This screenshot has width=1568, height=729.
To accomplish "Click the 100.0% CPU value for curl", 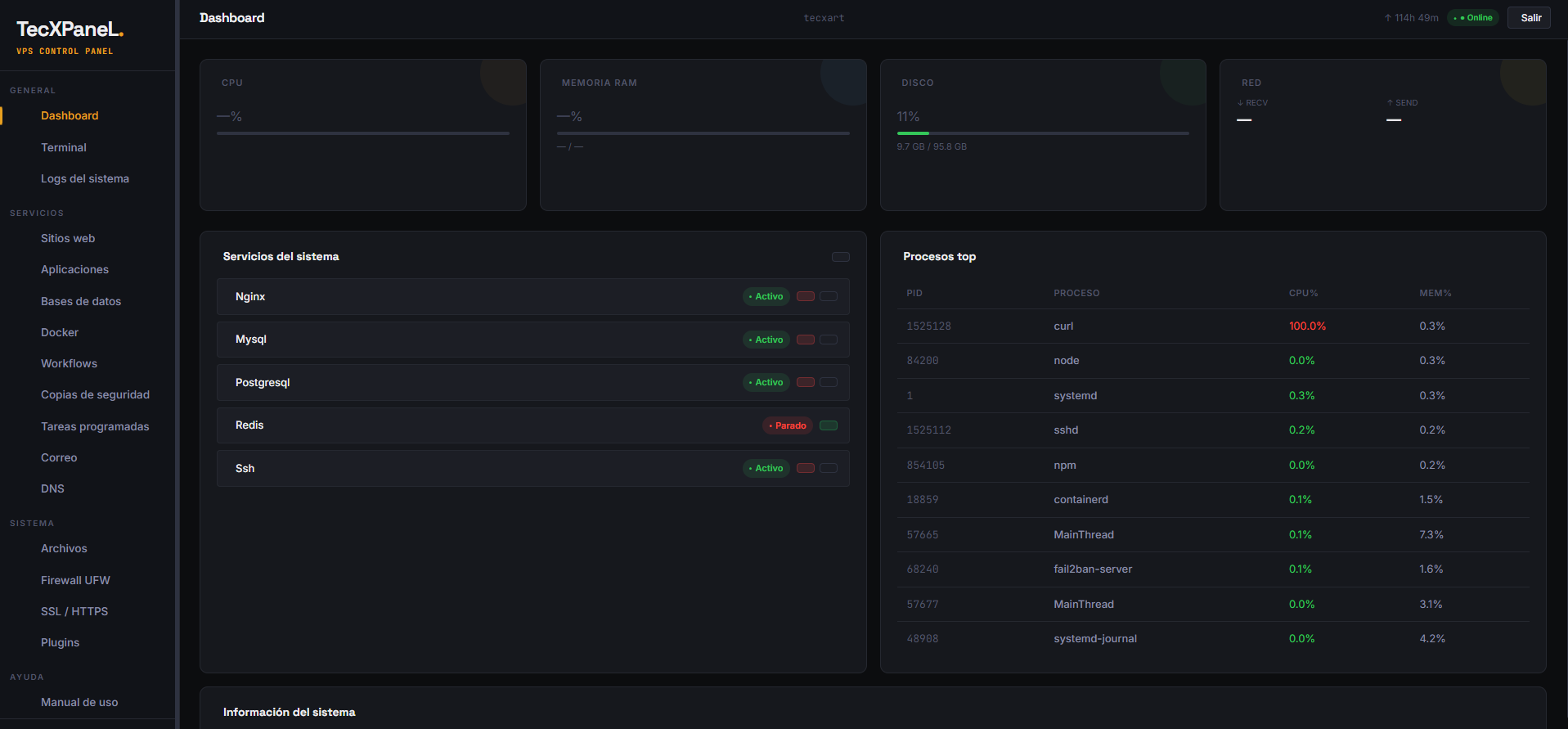I will 1307,326.
